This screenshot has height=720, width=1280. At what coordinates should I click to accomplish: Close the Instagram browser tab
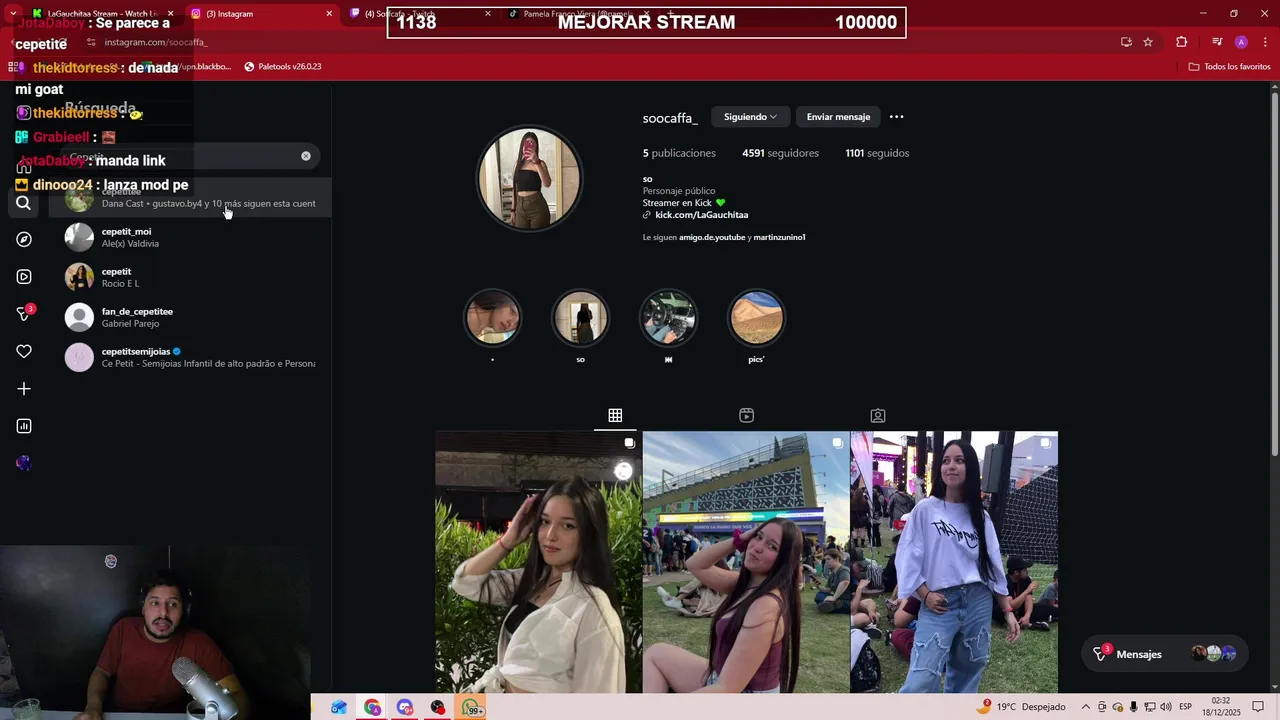coord(329,14)
